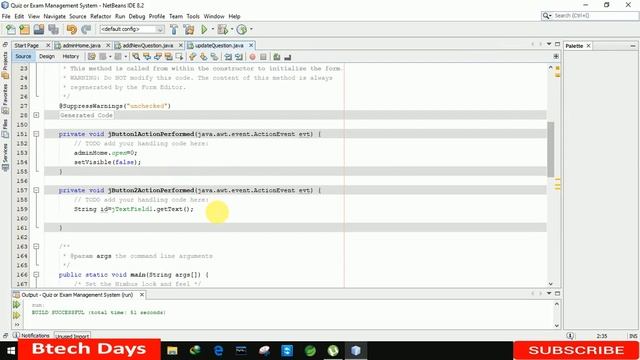Click the Windows Start button
Screen dimensions: 640x360
(11, 351)
